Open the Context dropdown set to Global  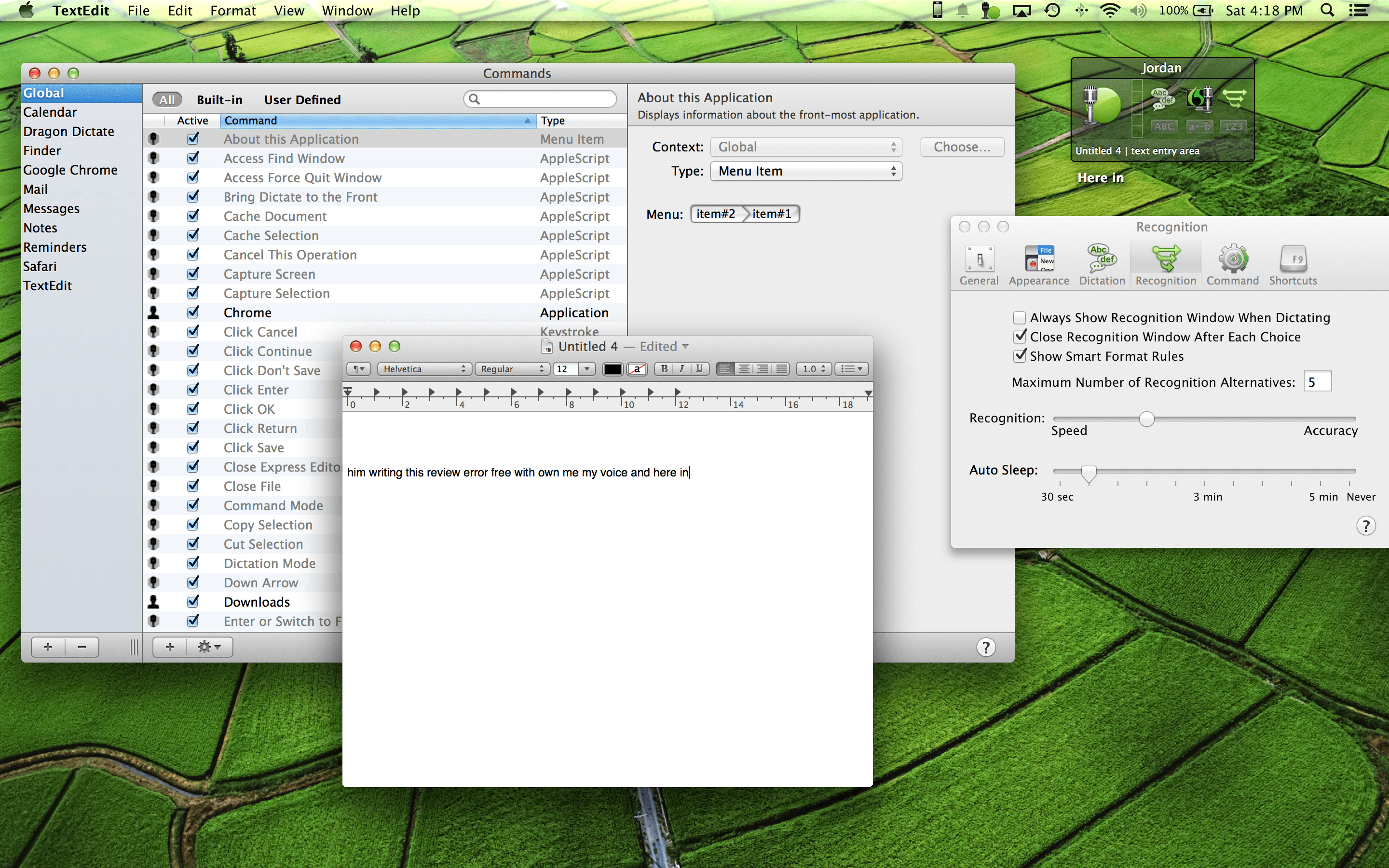point(806,147)
